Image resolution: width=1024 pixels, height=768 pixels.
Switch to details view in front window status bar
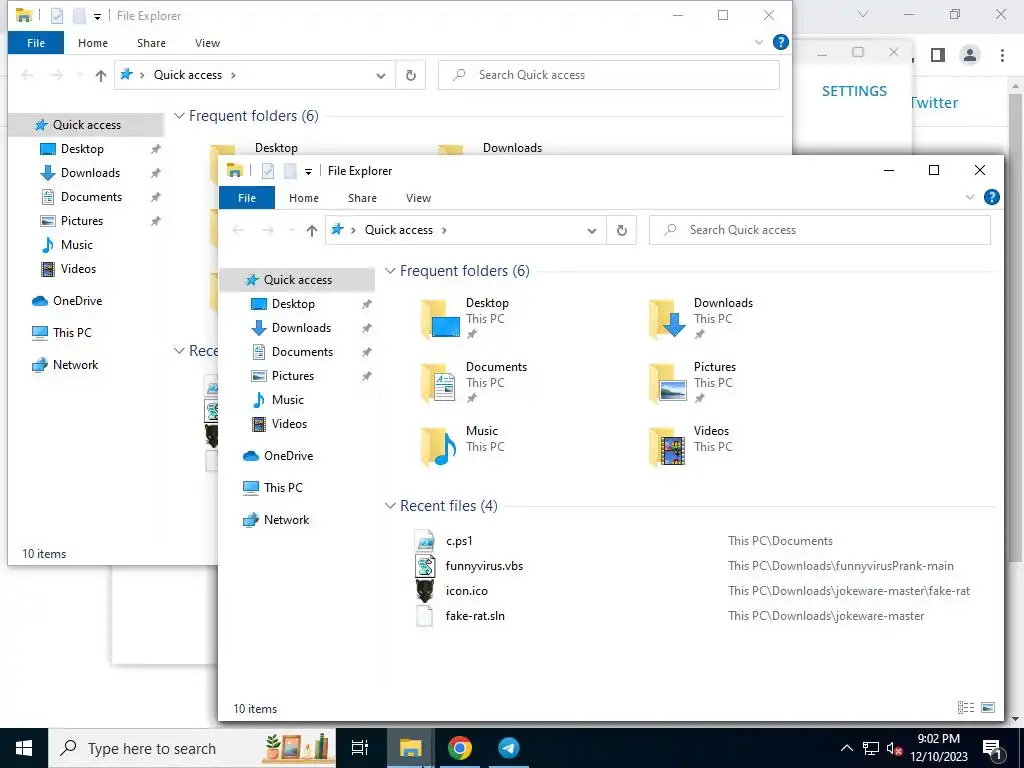[966, 707]
